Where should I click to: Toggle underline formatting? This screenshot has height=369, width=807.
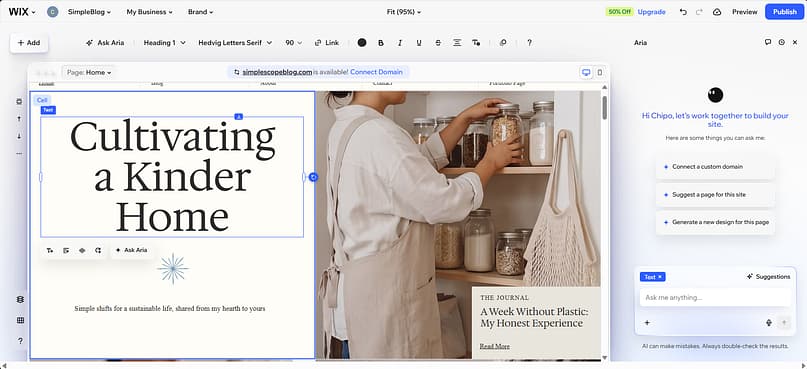(x=419, y=43)
